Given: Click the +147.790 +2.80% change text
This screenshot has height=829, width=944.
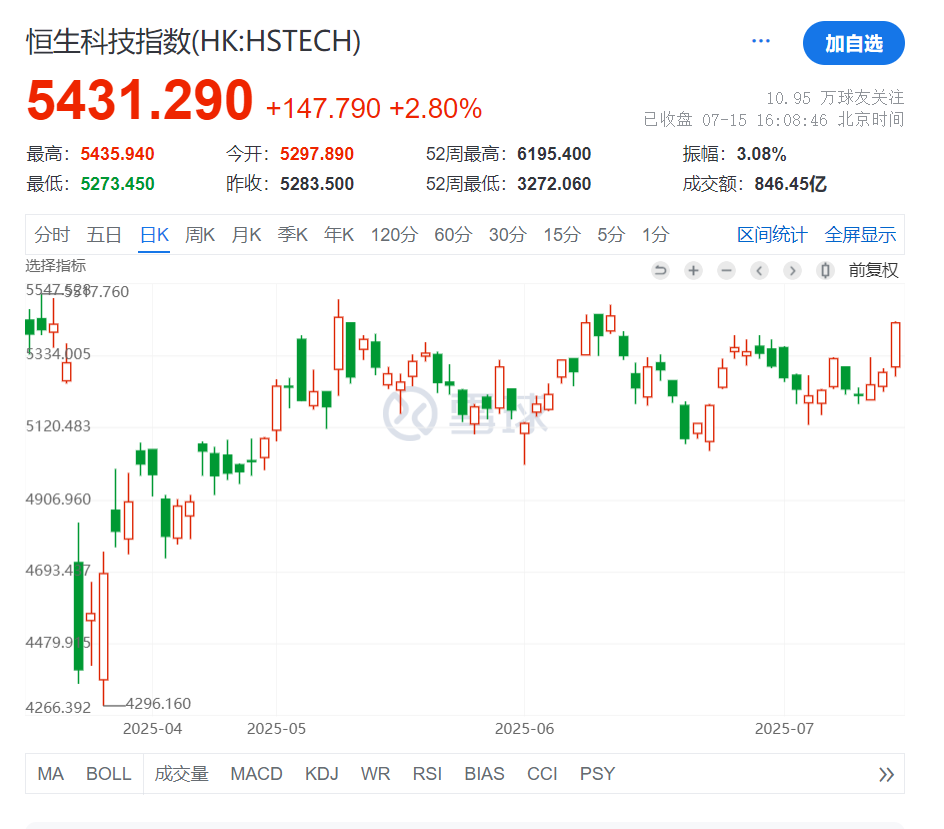Looking at the screenshot, I should (x=374, y=109).
